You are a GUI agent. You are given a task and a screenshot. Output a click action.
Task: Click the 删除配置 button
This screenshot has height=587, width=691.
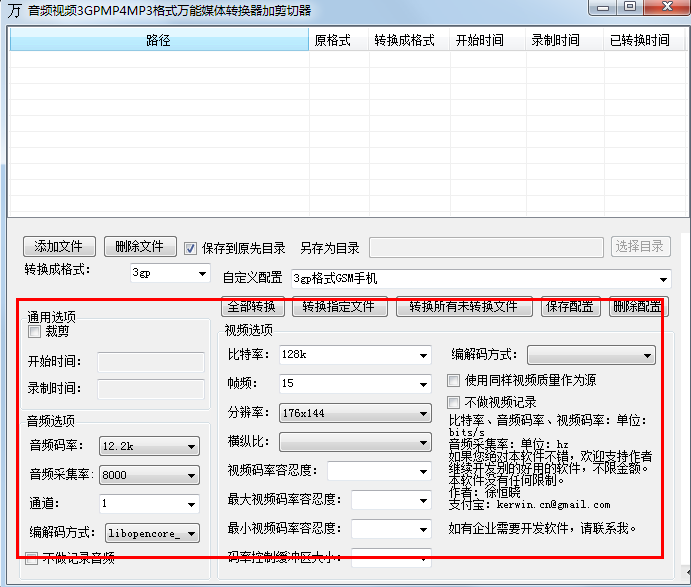(639, 306)
